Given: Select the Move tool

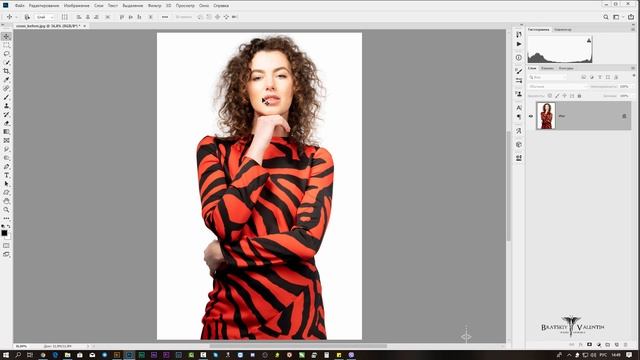Looking at the screenshot, I should point(6,36).
